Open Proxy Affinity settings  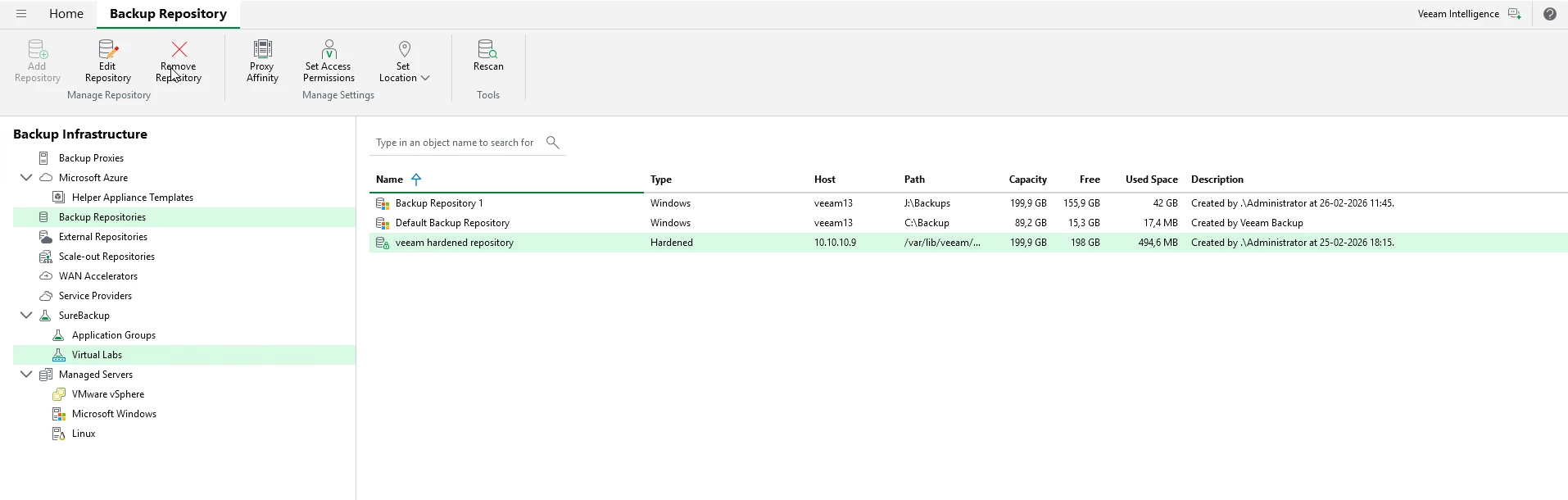tap(262, 61)
